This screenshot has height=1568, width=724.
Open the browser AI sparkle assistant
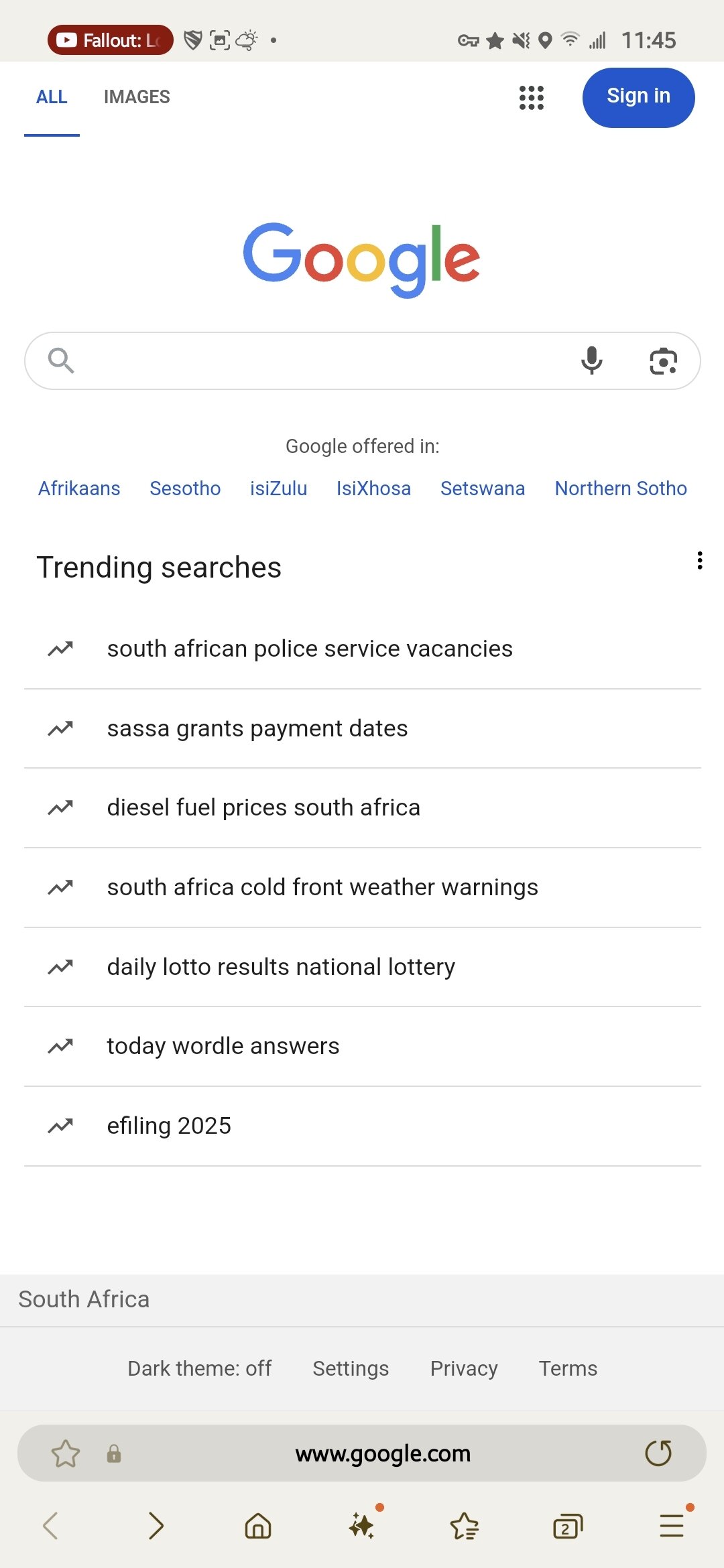[362, 1526]
